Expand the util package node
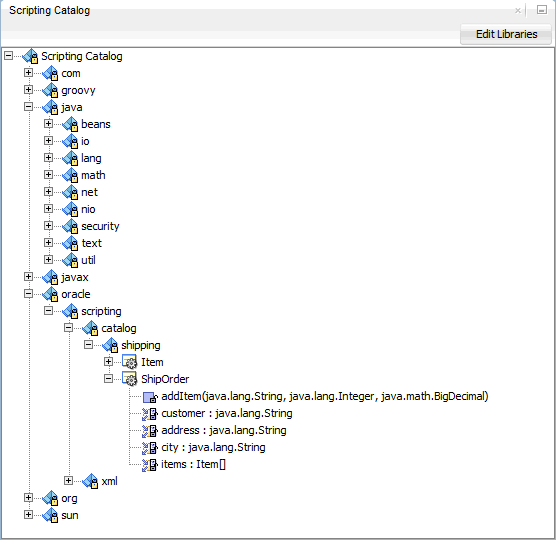The width and height of the screenshot is (556, 540). (x=49, y=260)
